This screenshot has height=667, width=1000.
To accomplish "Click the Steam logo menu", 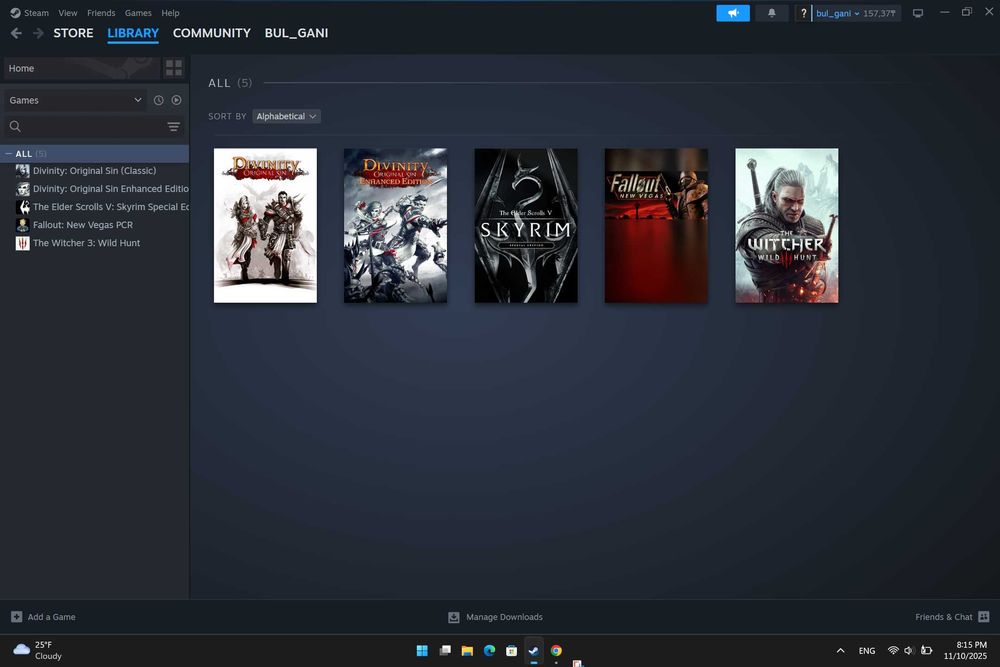I will point(29,13).
